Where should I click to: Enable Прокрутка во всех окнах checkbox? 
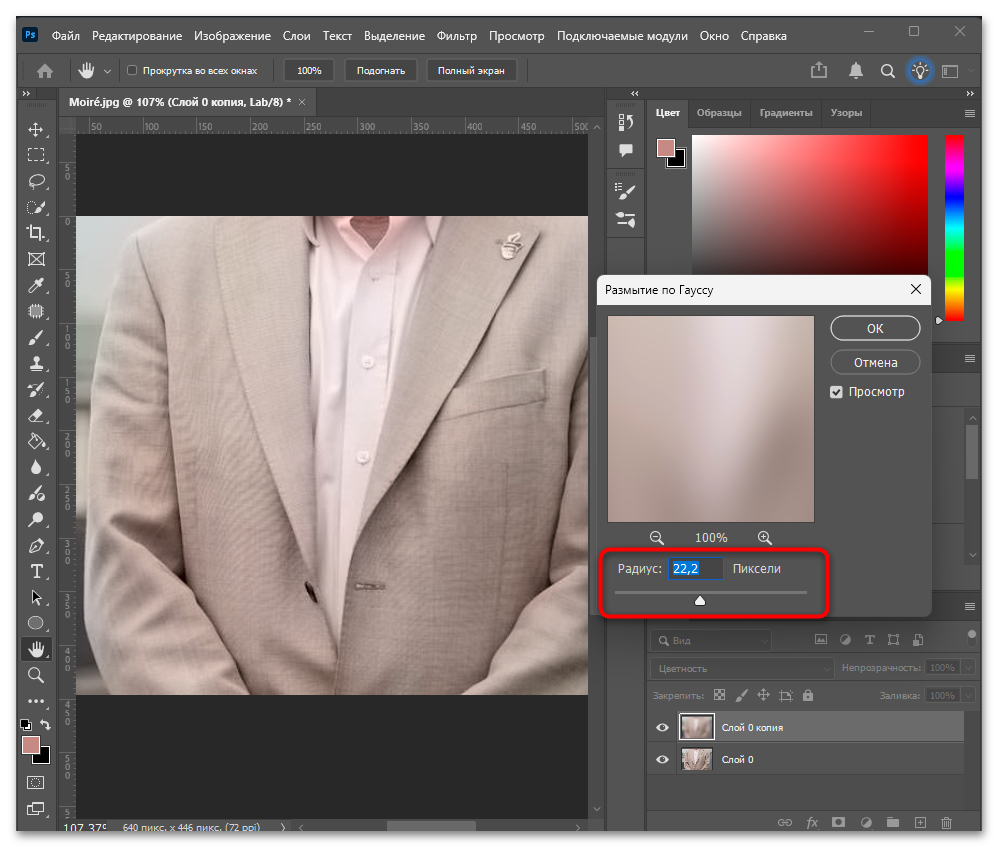[x=132, y=70]
